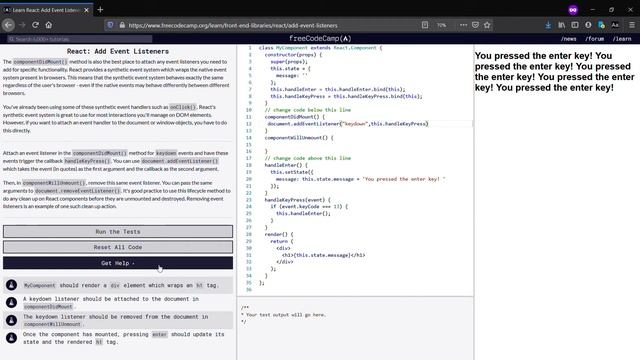Click the freeCodeCamp logo
The height and width of the screenshot is (360, 640).
[x=320, y=38]
